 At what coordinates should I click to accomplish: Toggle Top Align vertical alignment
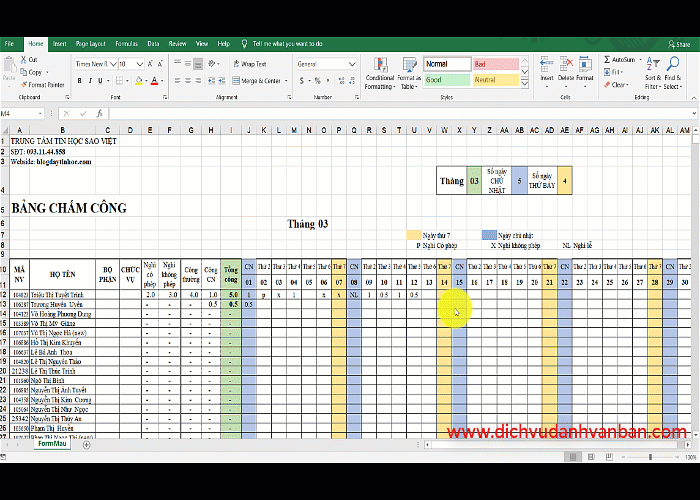(178, 64)
